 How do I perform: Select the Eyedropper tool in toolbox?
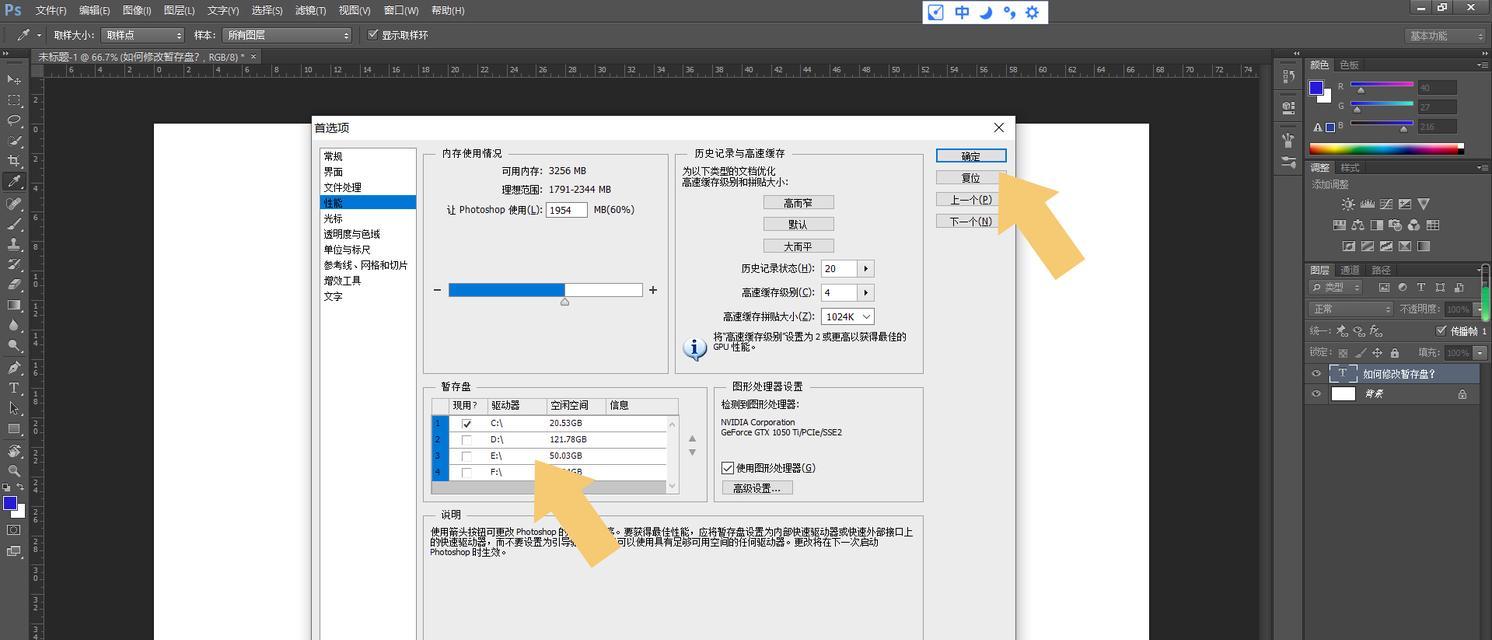(x=14, y=182)
